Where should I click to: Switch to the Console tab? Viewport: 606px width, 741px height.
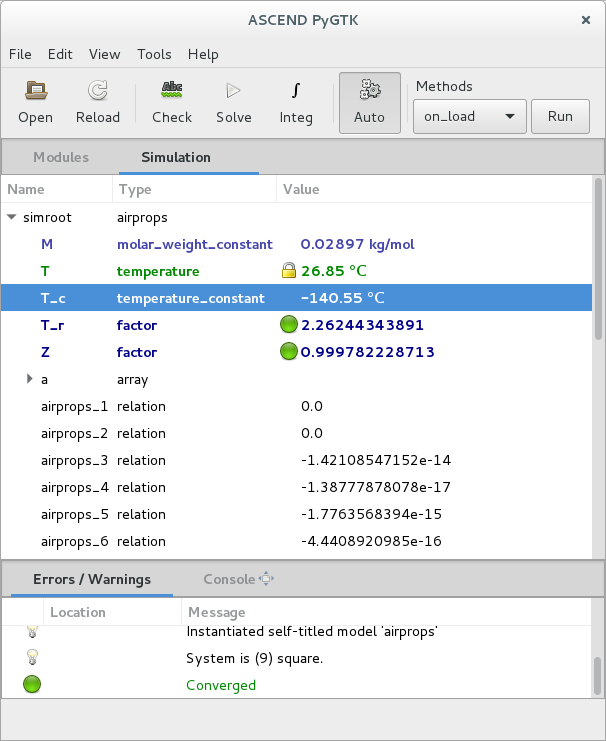(x=229, y=579)
